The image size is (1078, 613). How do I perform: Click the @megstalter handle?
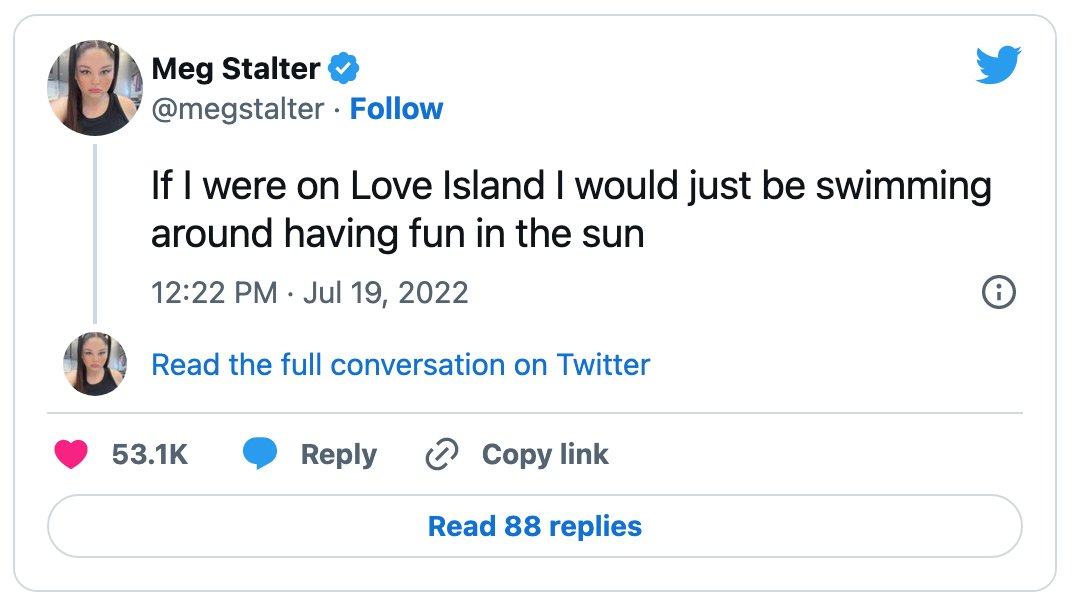click(x=238, y=109)
